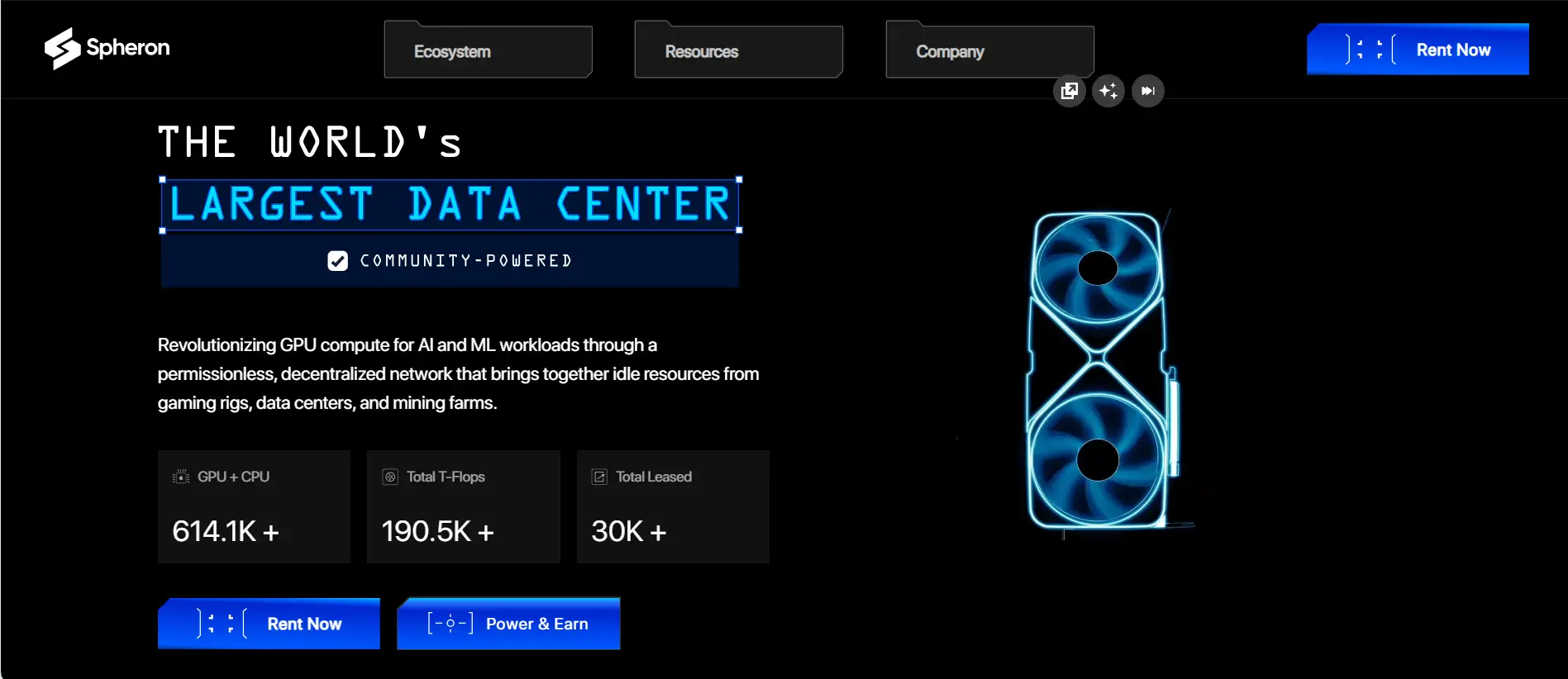
Task: Click the 30K + value in Total Leased
Action: (628, 531)
